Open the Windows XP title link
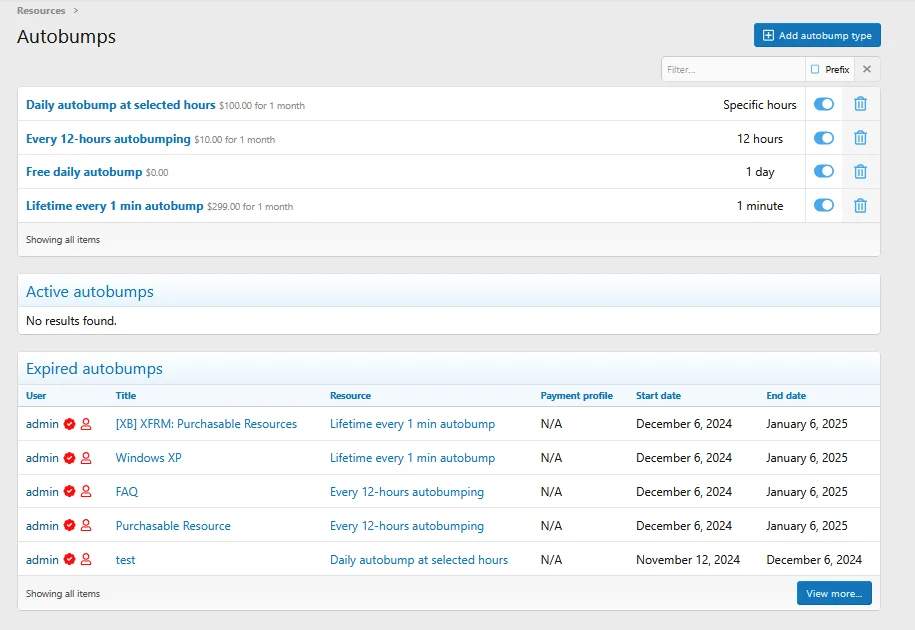This screenshot has width=915, height=630. tap(148, 458)
